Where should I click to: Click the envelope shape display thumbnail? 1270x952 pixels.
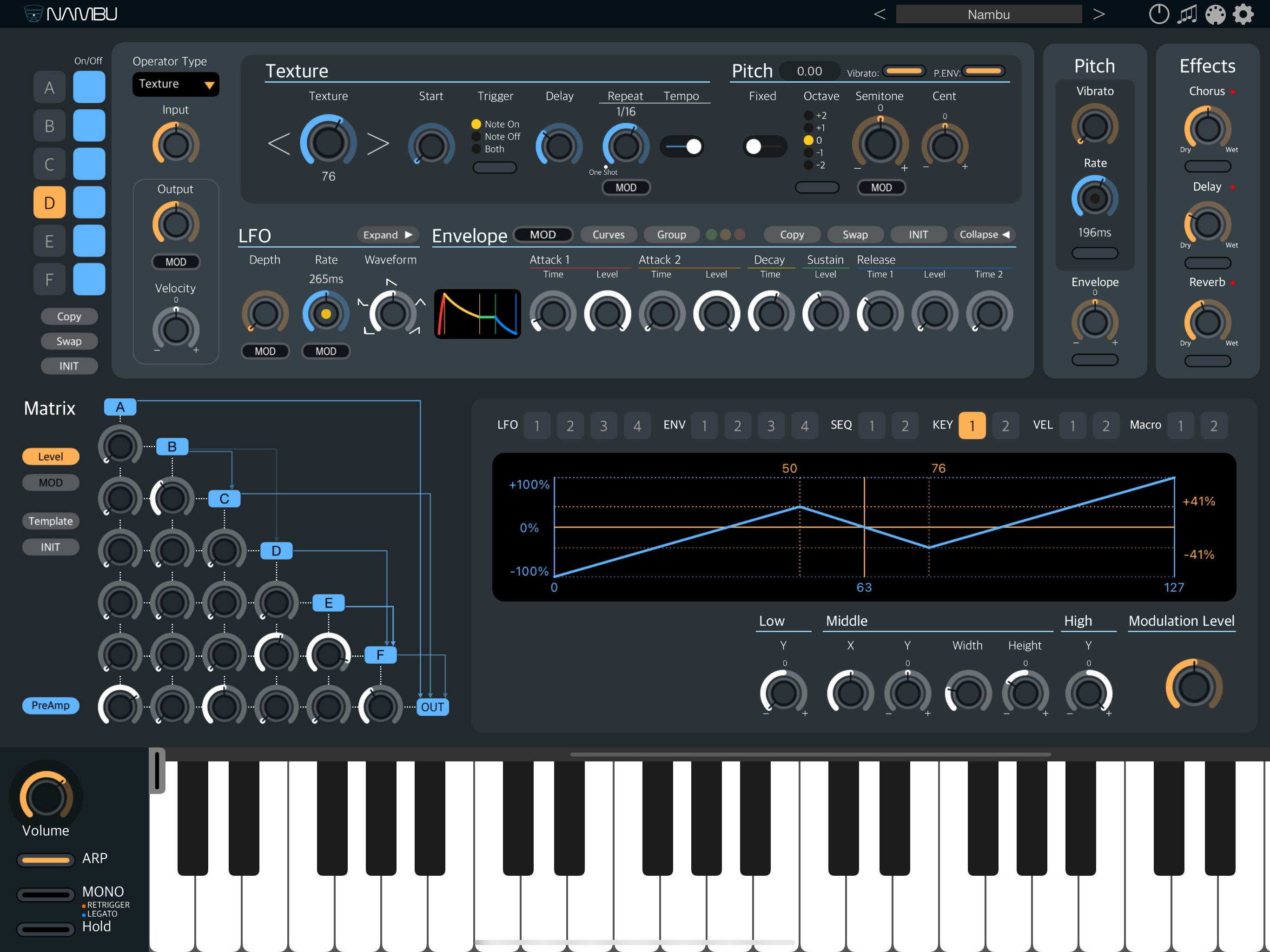click(477, 314)
